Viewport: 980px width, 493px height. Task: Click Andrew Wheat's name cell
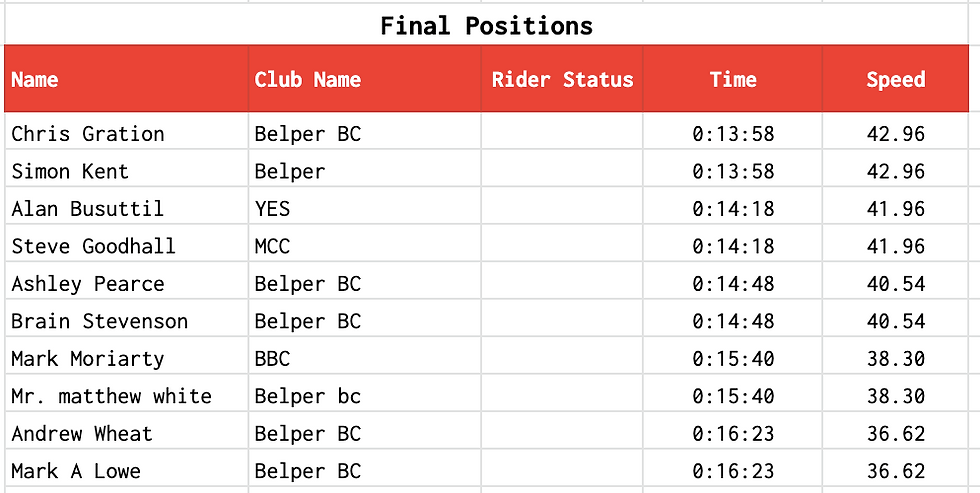pos(82,434)
